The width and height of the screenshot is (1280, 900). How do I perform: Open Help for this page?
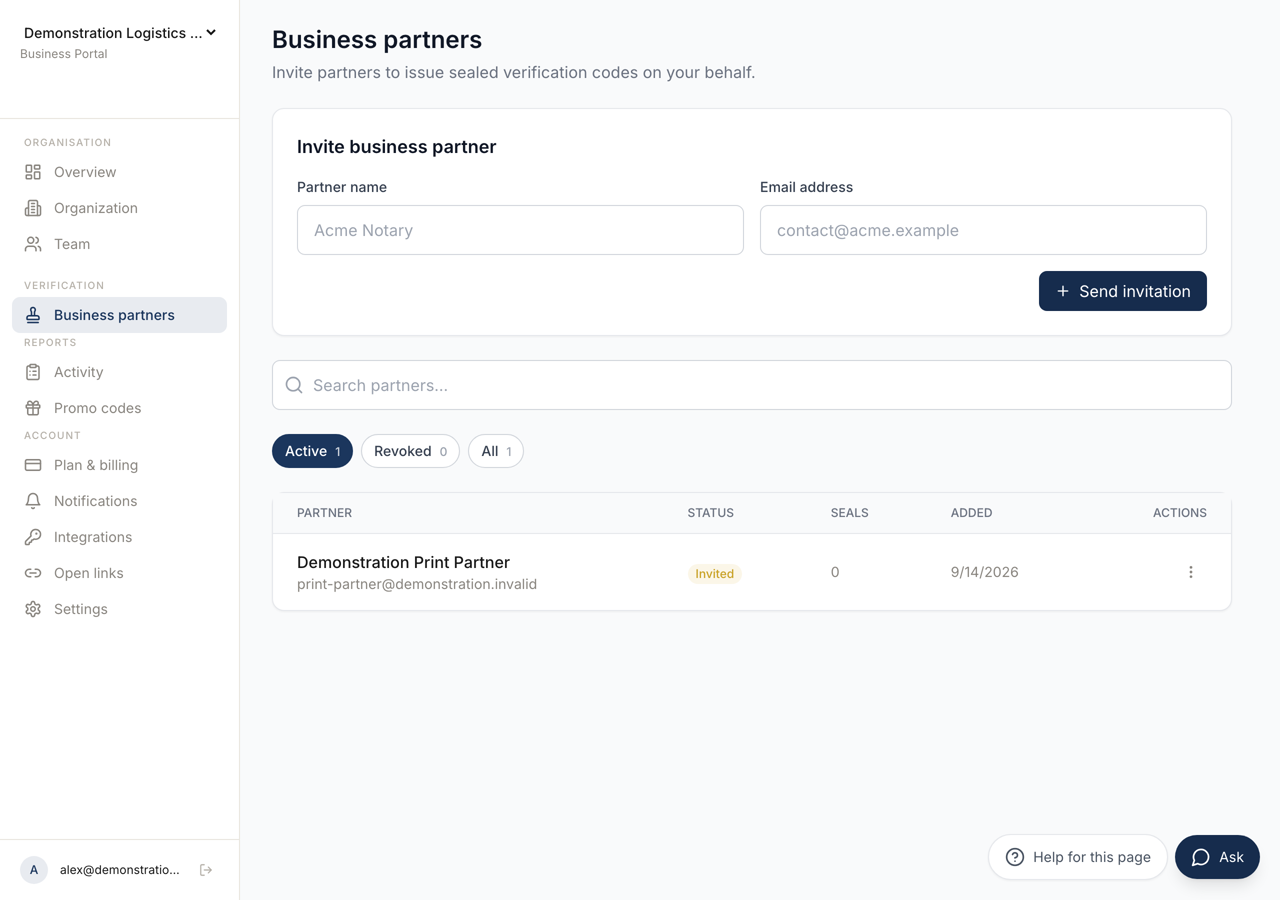coord(1078,857)
